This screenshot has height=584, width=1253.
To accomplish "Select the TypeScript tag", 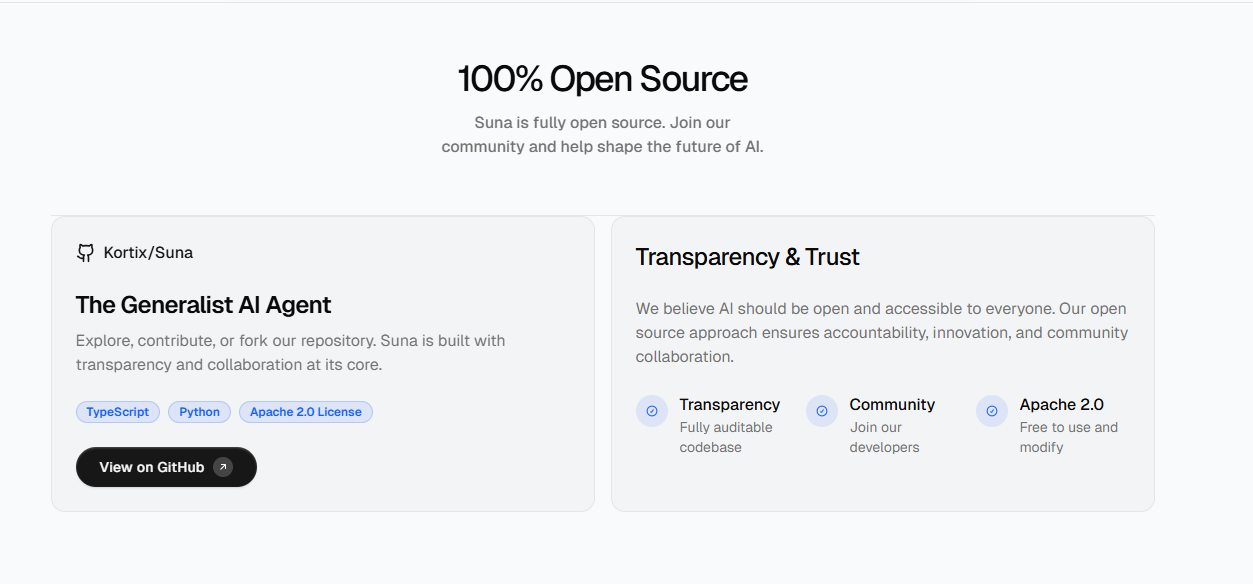I will (x=118, y=412).
